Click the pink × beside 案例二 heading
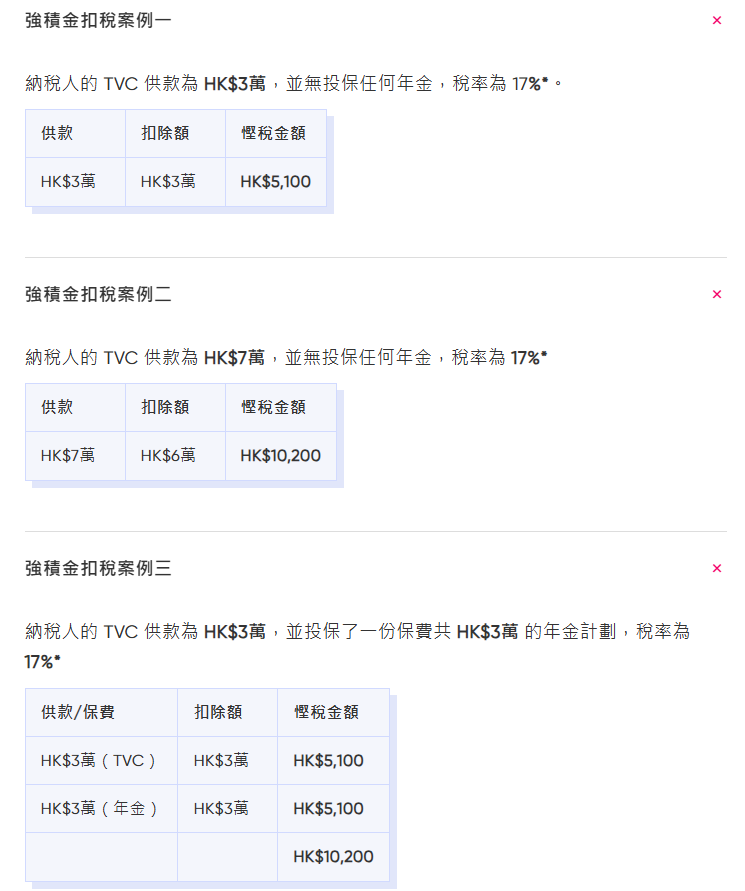Viewport: 745px width, 891px height. click(717, 294)
